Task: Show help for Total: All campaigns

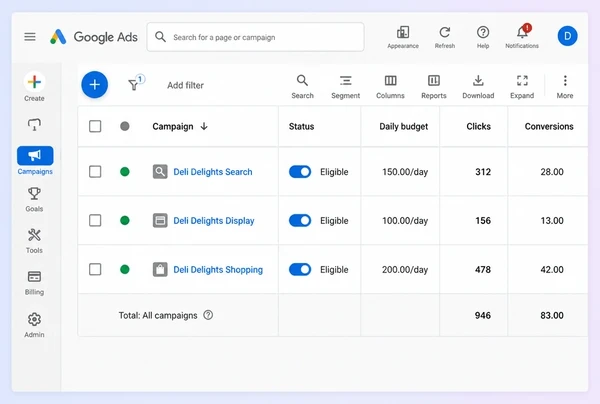Action: point(208,315)
